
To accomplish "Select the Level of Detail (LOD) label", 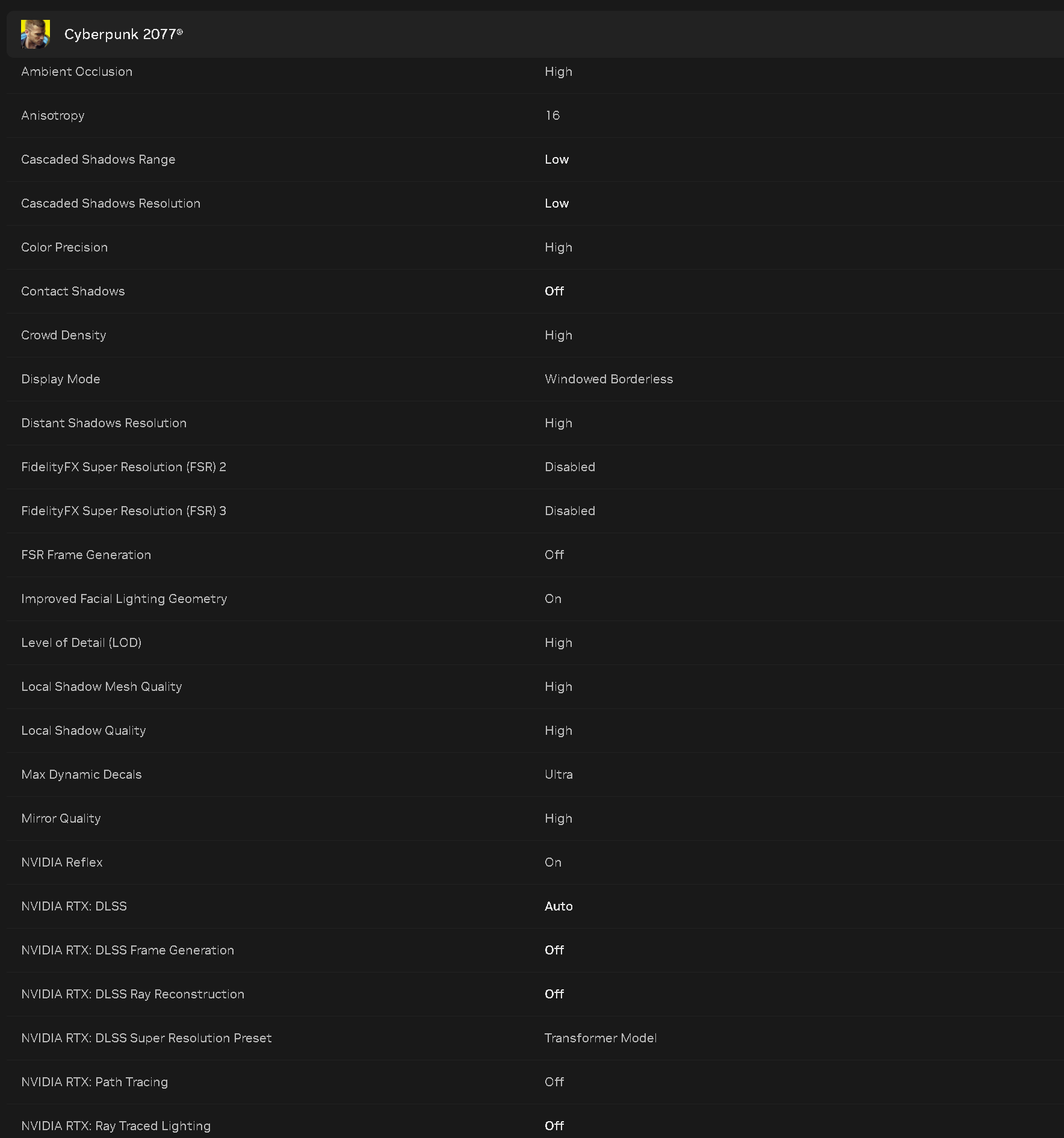I will 81,643.
